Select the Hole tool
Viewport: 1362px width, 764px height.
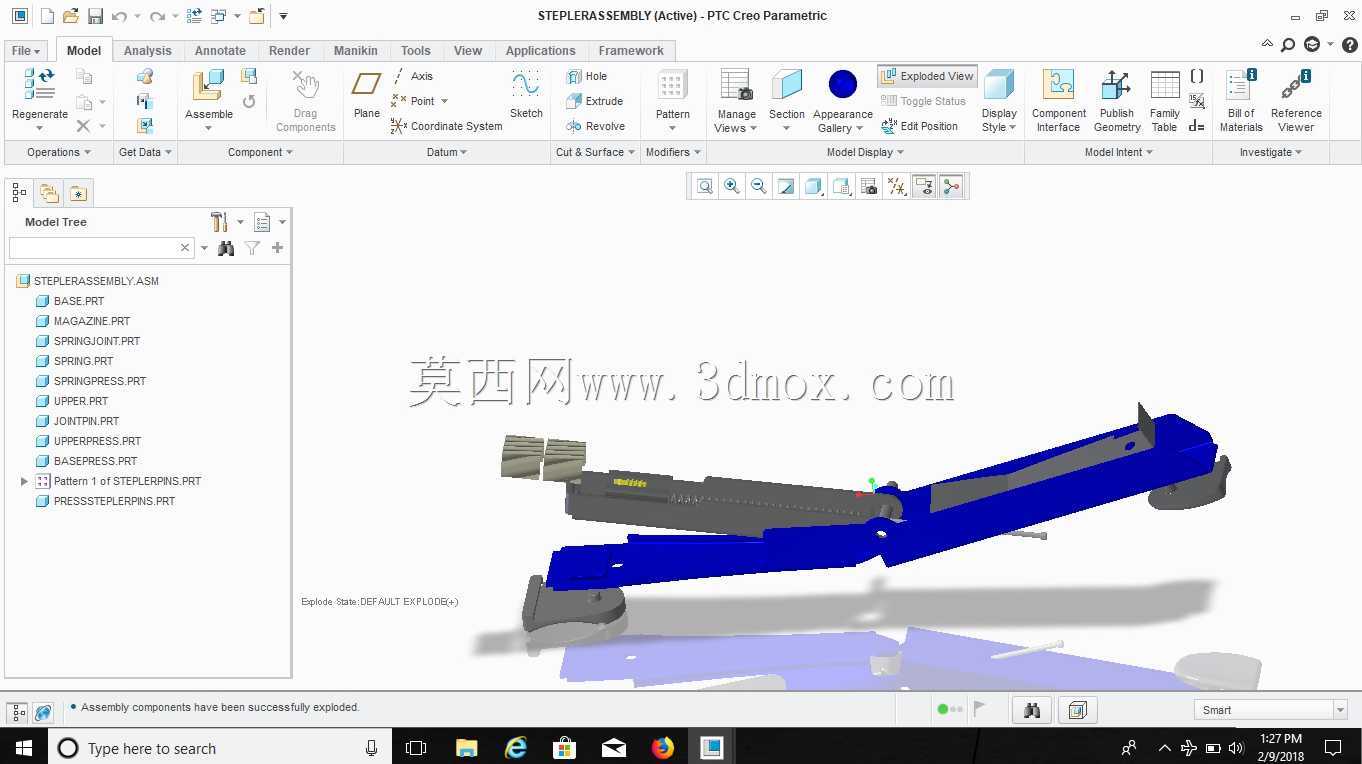pos(587,76)
